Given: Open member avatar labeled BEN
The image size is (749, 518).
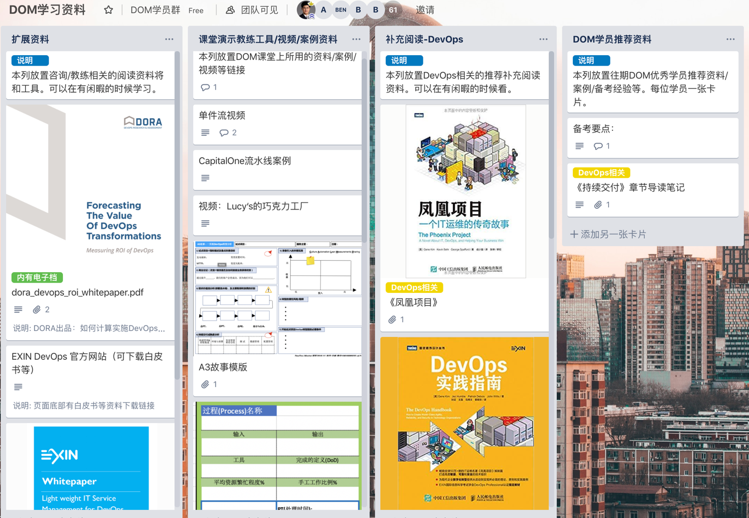Looking at the screenshot, I should click(x=341, y=10).
